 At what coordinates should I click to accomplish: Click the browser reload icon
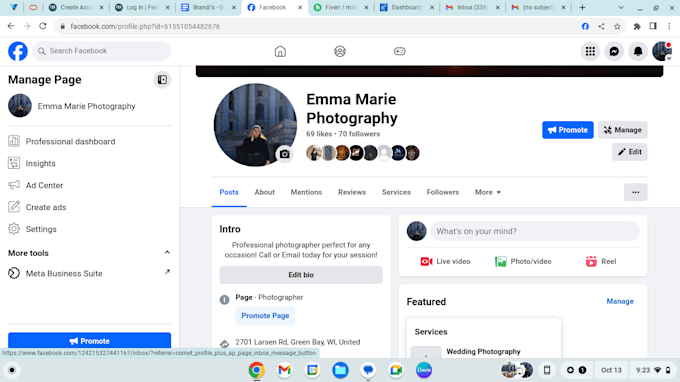42,26
